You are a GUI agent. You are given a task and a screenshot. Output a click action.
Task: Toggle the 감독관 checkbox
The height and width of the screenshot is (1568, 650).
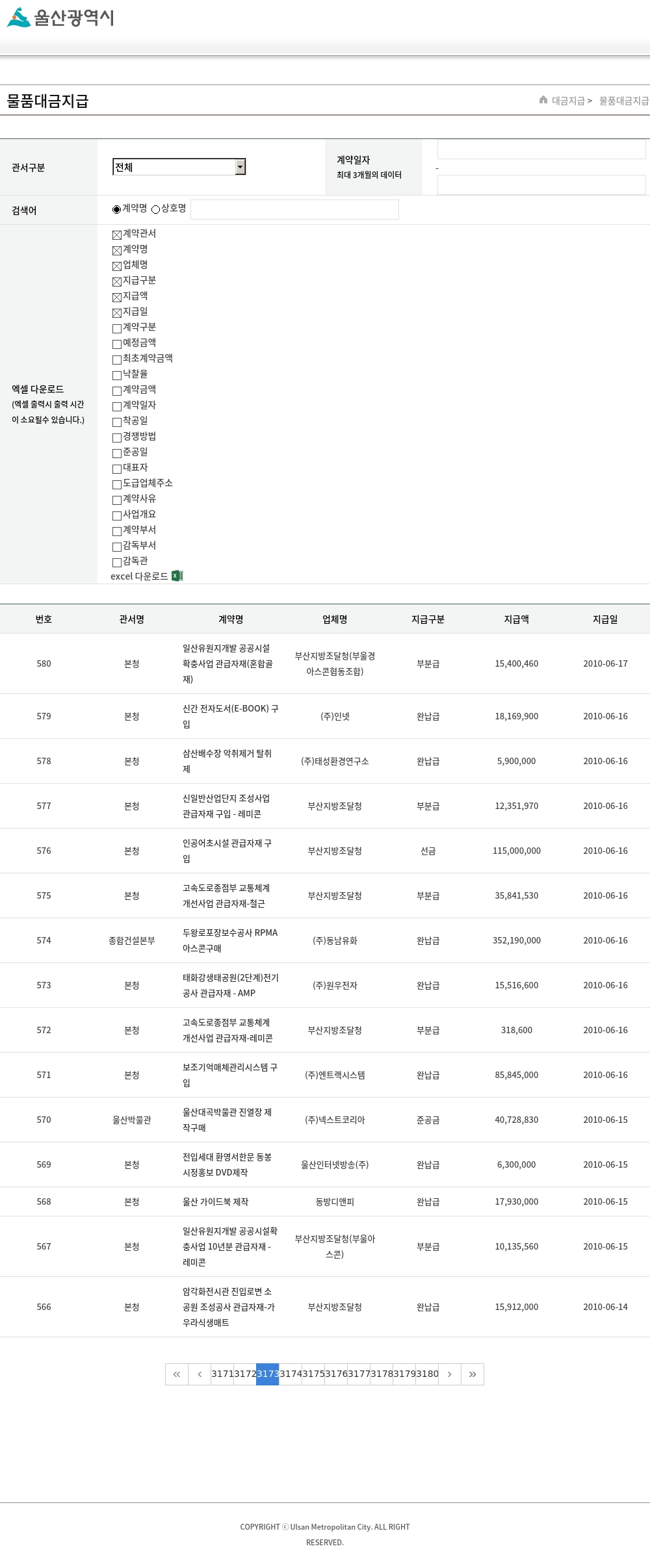tap(117, 562)
